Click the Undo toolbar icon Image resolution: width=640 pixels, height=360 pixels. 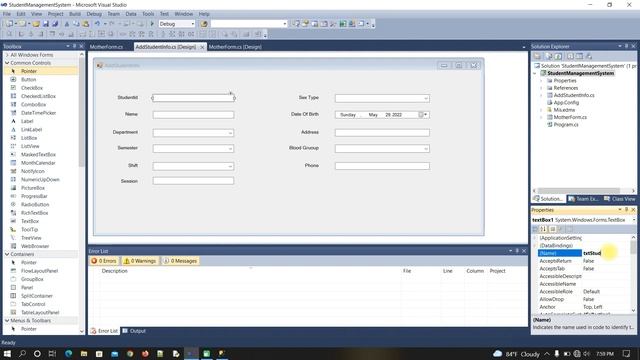97,24
